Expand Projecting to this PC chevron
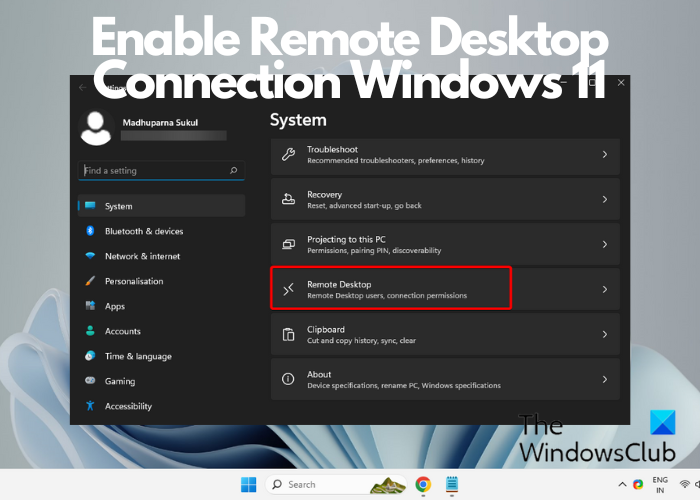This screenshot has width=700, height=500. [x=605, y=244]
